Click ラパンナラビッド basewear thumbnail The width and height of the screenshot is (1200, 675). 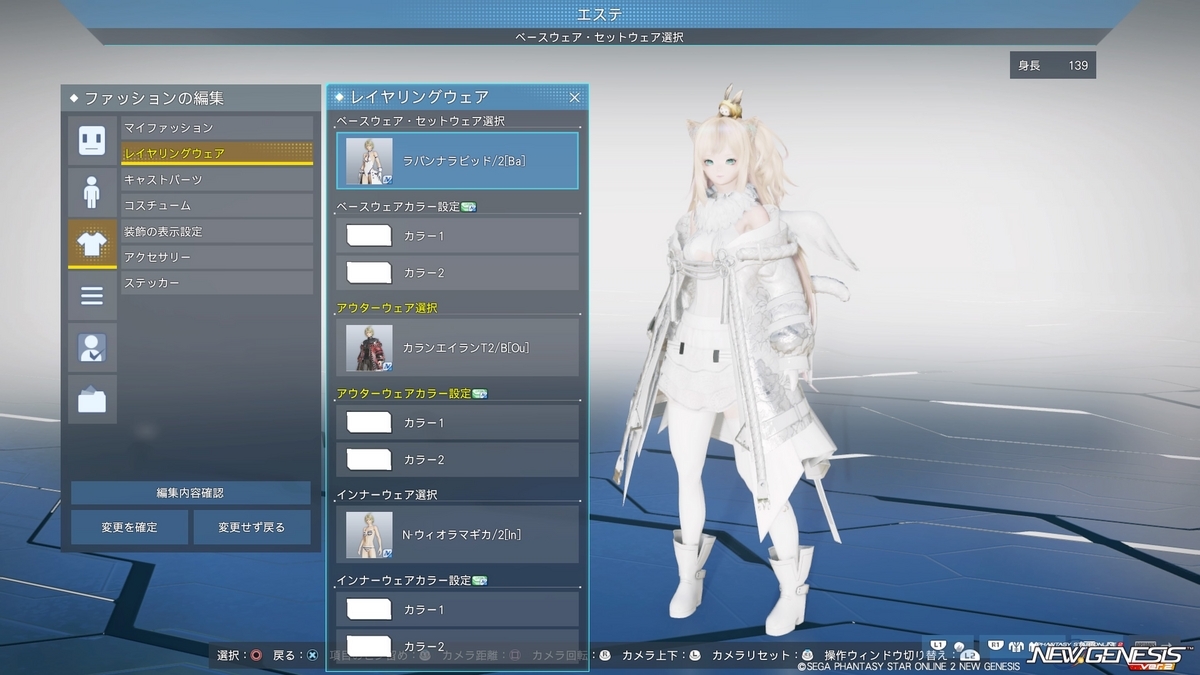[x=369, y=161]
